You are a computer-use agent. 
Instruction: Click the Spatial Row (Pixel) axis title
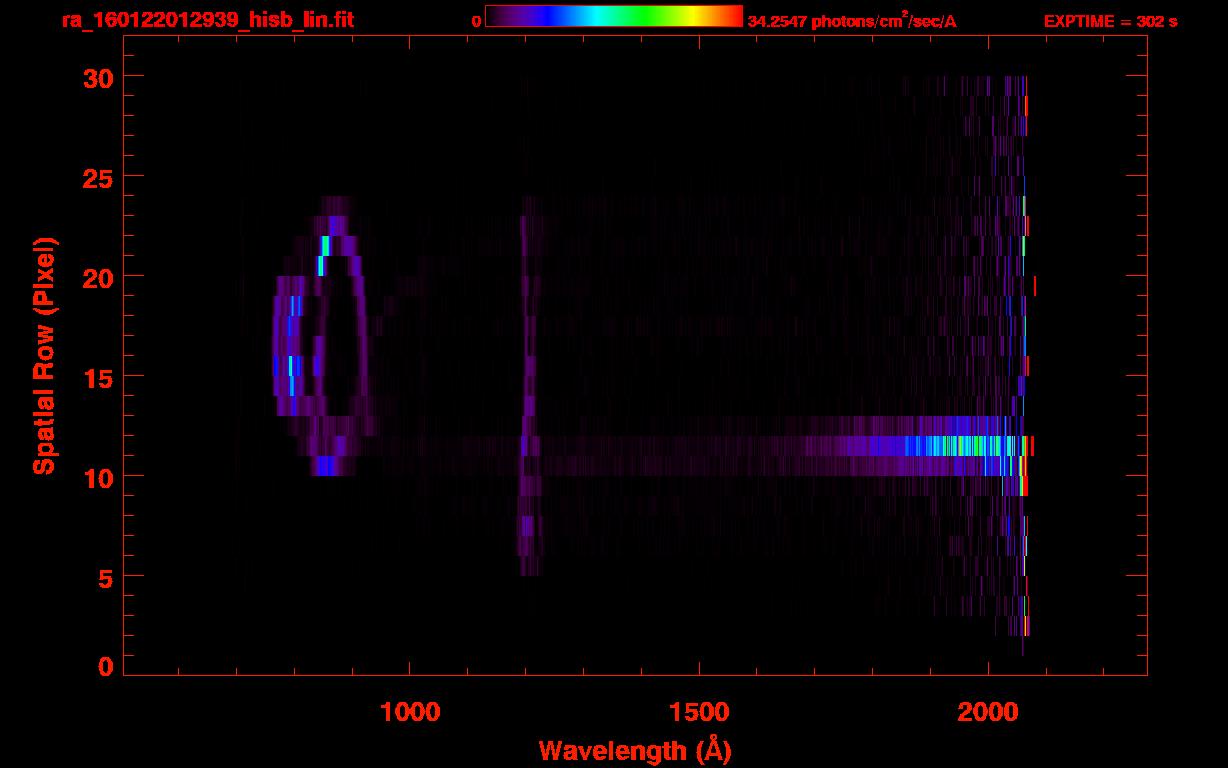coord(44,356)
